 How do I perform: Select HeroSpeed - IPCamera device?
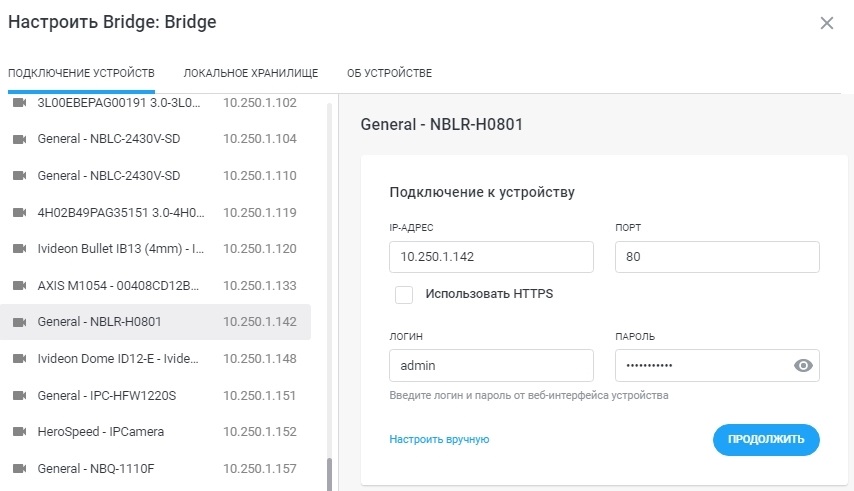click(100, 432)
